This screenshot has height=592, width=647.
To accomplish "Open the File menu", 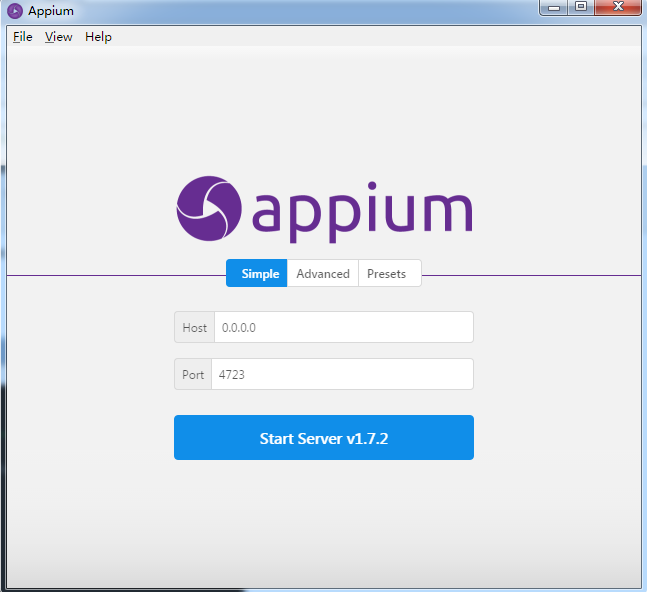I will coord(22,37).
